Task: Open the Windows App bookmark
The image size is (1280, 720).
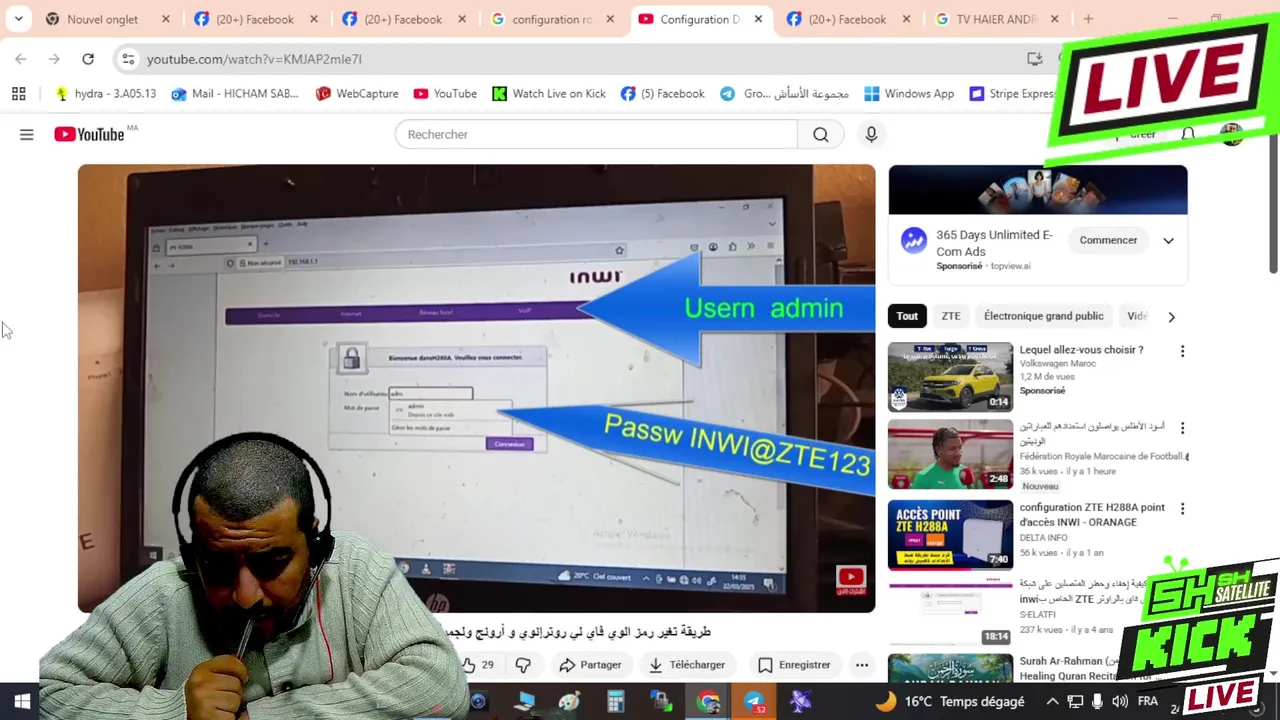Action: (x=909, y=93)
